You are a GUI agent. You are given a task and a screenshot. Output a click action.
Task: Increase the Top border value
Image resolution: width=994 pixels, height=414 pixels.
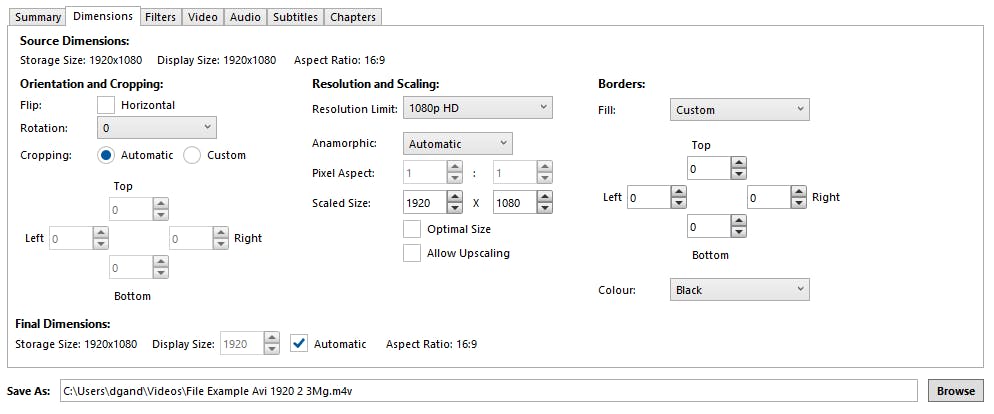[738, 163]
